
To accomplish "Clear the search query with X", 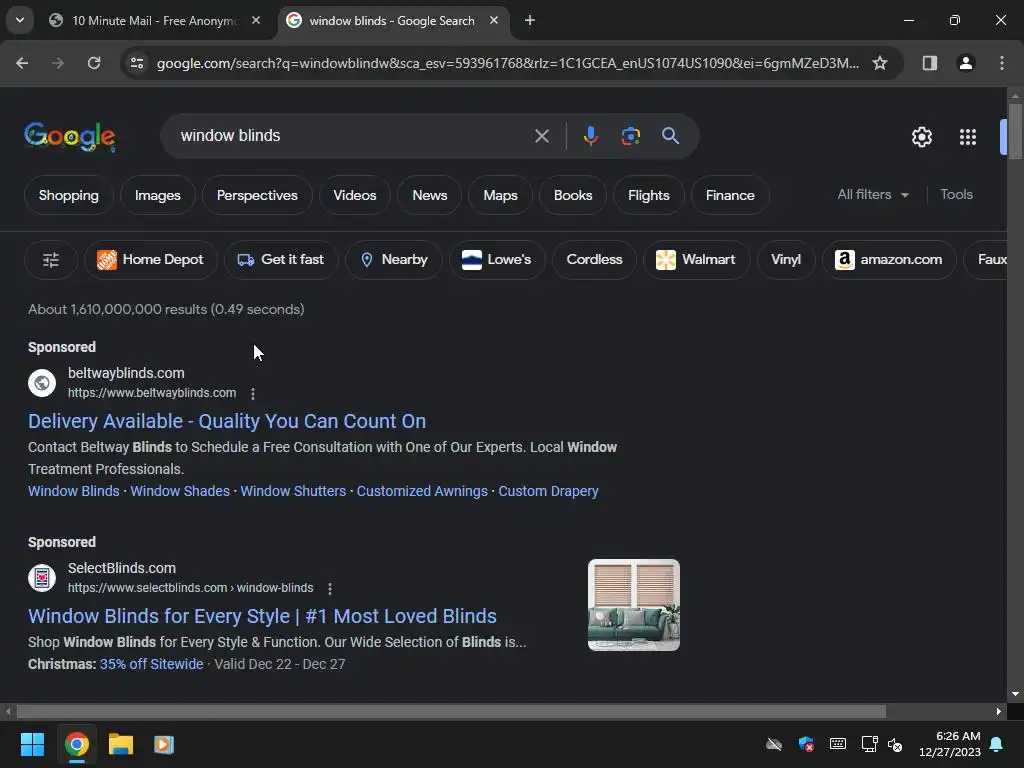I will pos(541,136).
